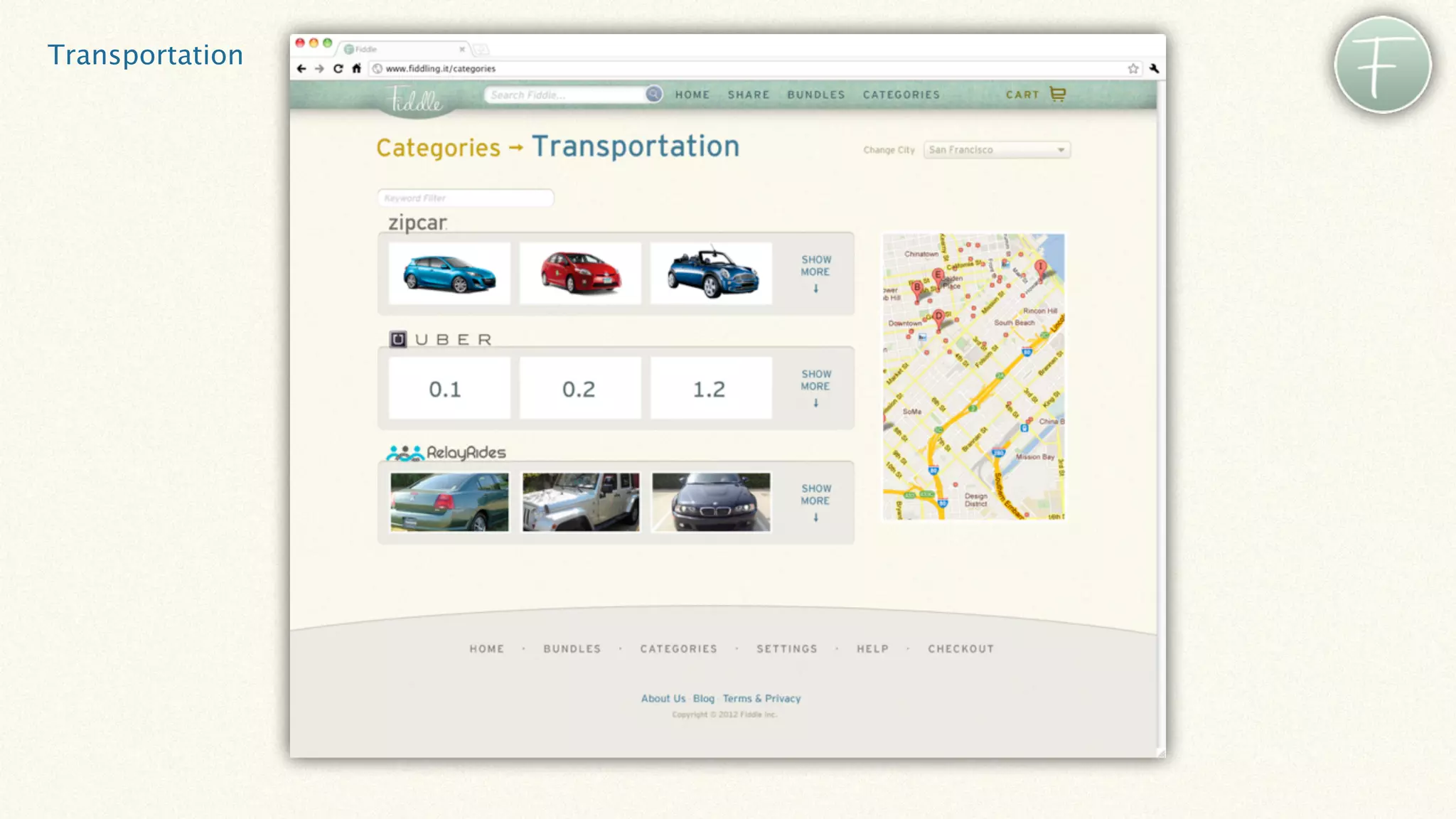1456x819 pixels.
Task: Click the browser home icon
Action: 357,69
